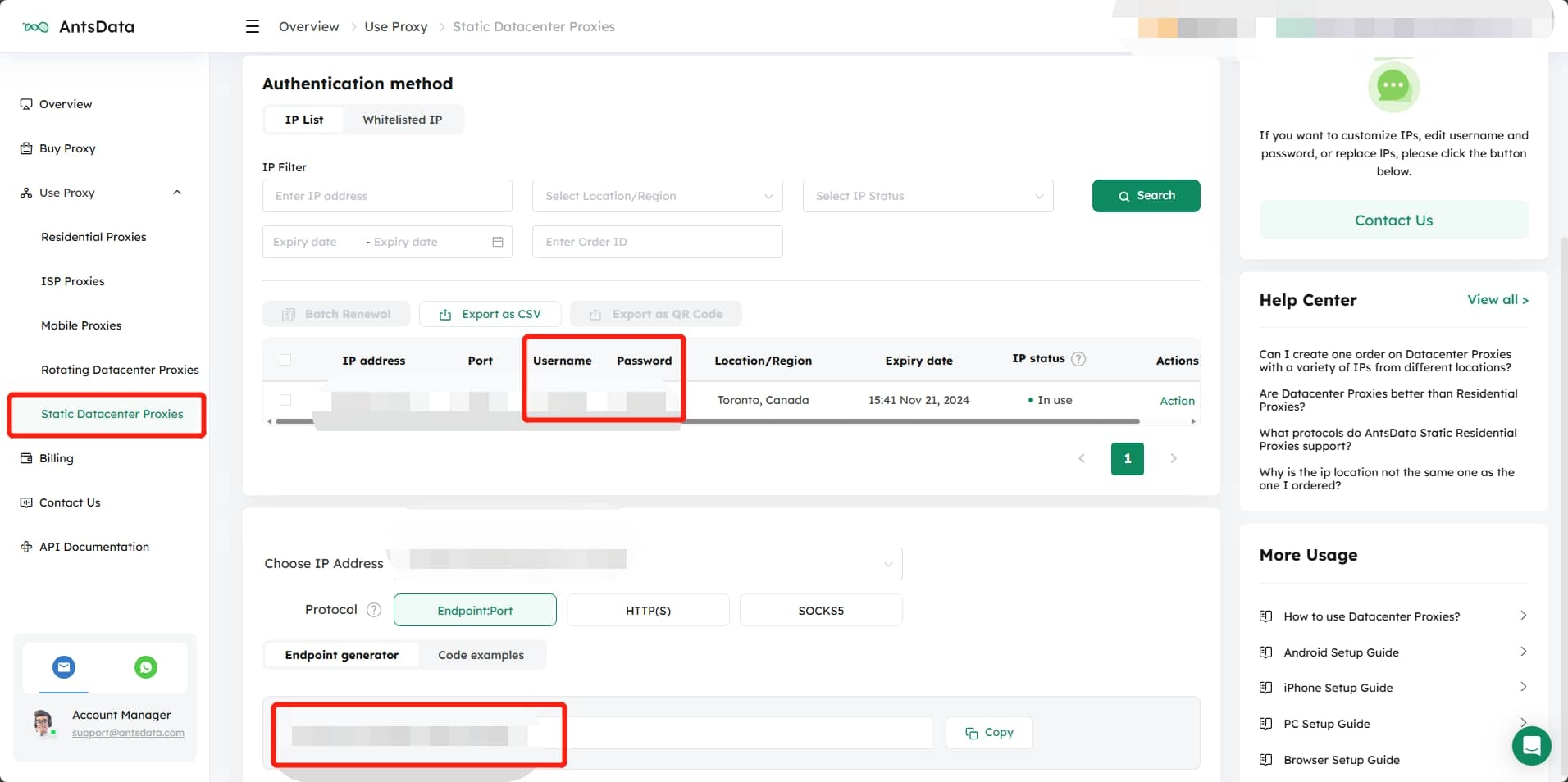Click the Batch Renewal button

(x=336, y=314)
